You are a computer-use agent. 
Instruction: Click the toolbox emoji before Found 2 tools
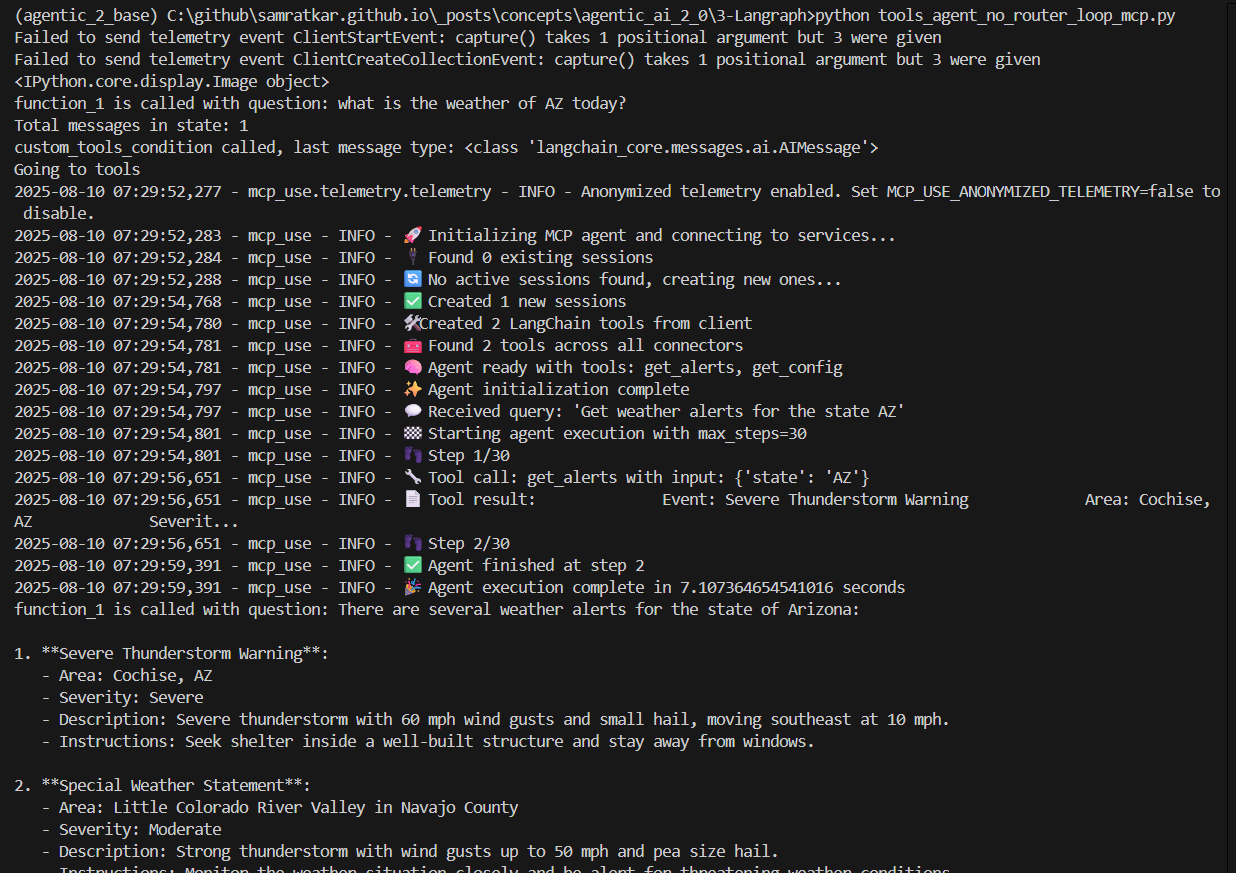[412, 346]
